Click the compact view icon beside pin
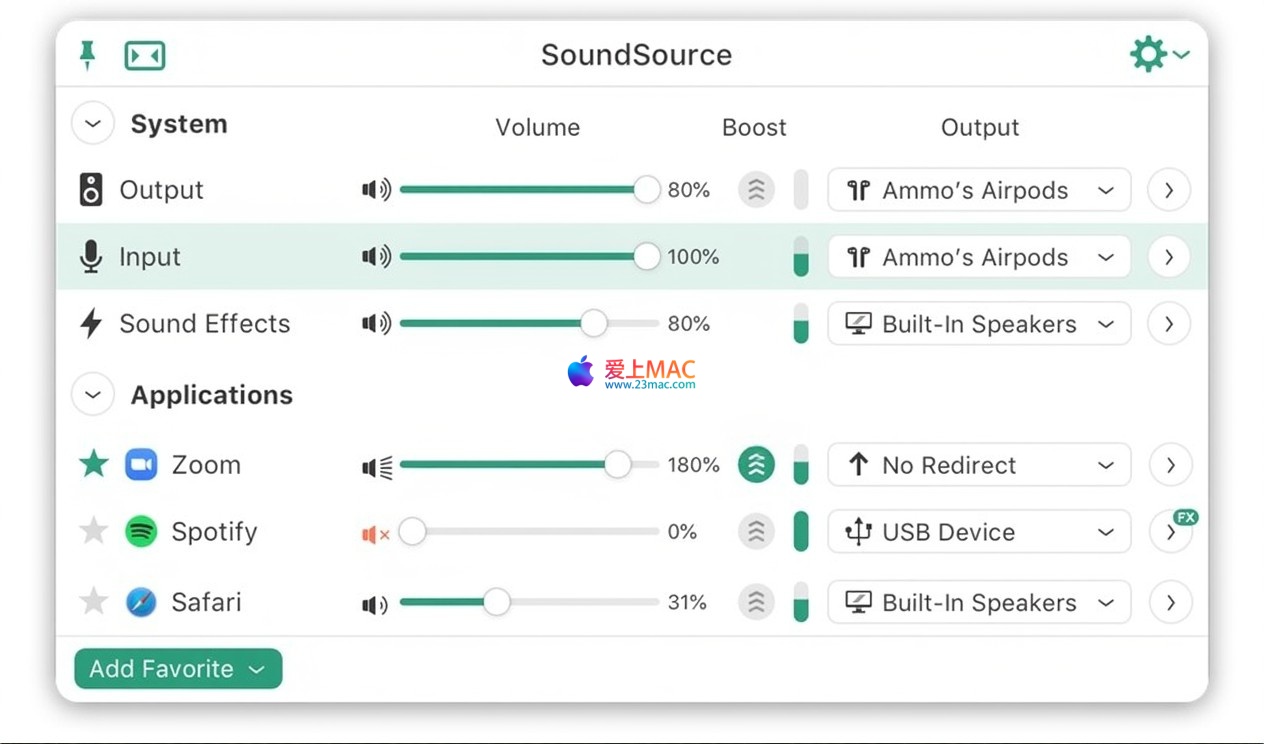The width and height of the screenshot is (1264, 744). [145, 56]
